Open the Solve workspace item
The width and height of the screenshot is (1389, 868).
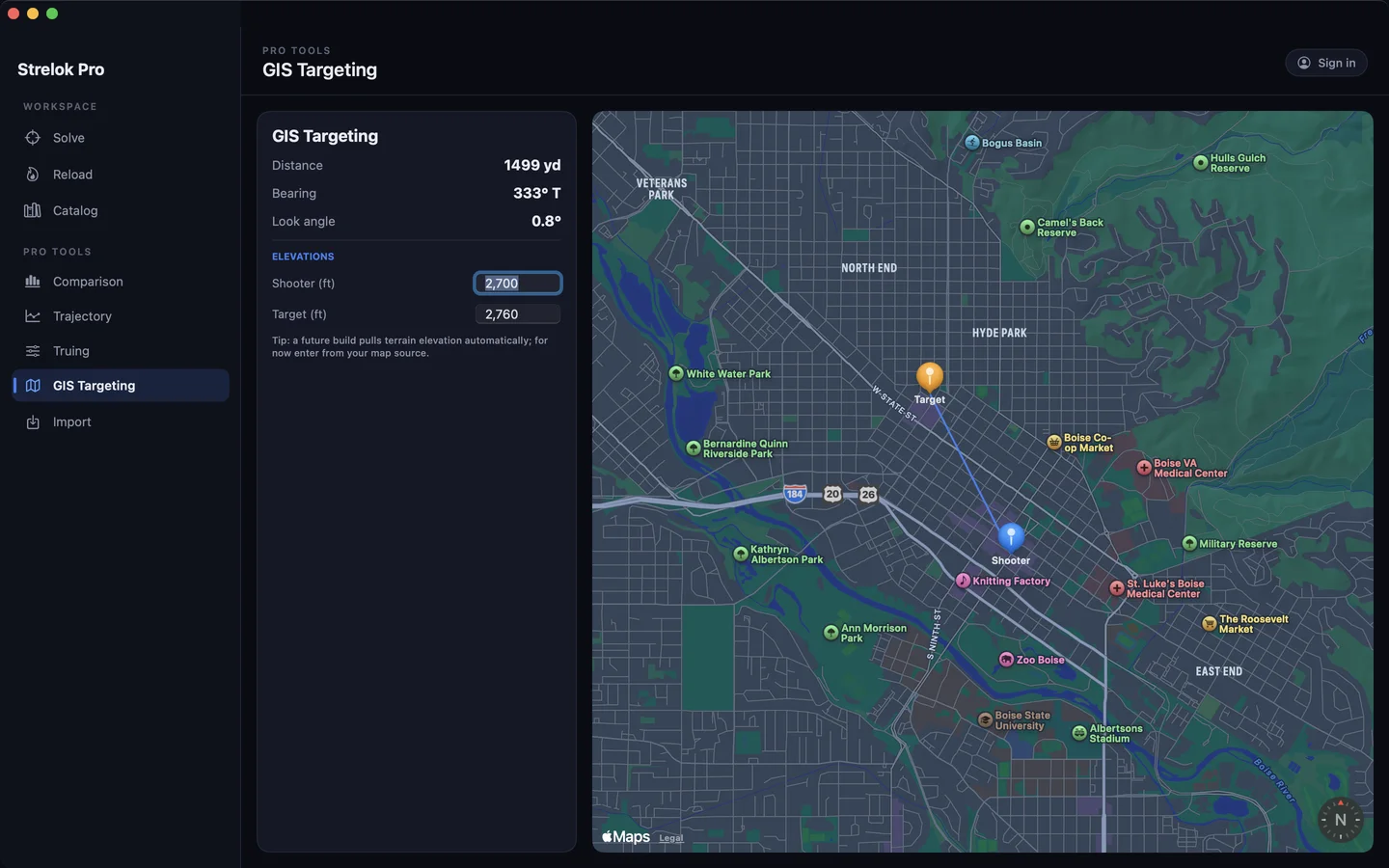(x=121, y=138)
